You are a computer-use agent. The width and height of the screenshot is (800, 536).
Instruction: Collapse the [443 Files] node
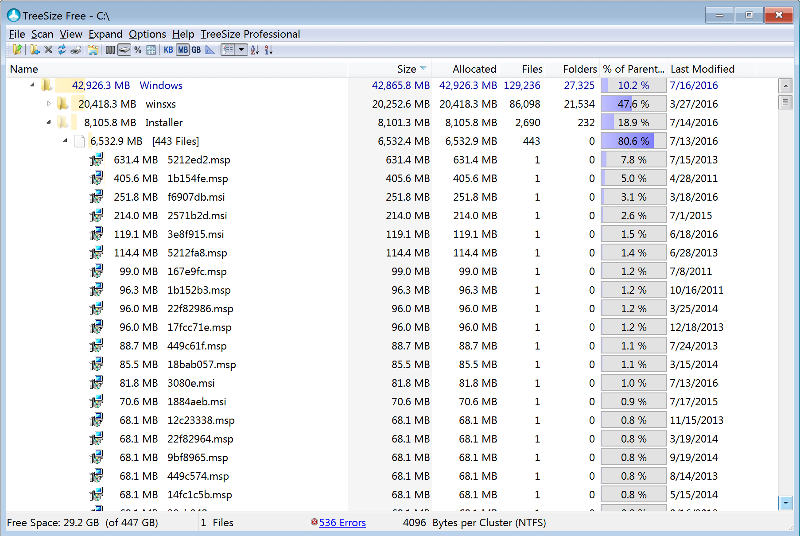(x=65, y=140)
